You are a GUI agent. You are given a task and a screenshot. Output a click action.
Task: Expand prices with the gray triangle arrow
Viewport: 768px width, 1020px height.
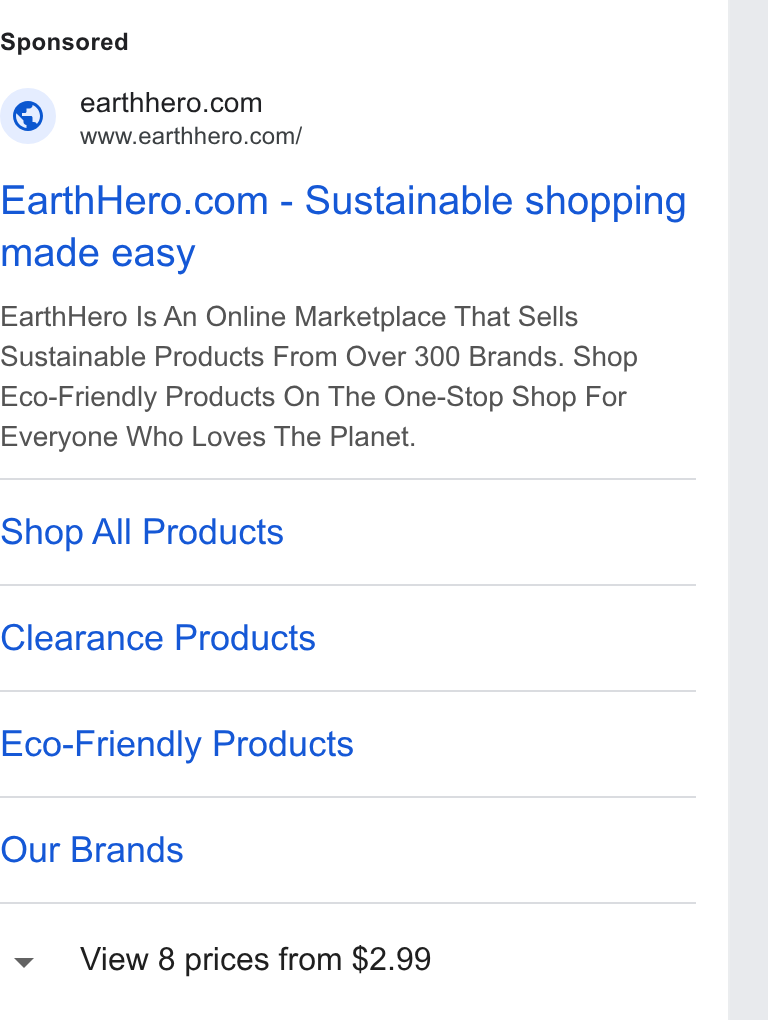tap(24, 962)
